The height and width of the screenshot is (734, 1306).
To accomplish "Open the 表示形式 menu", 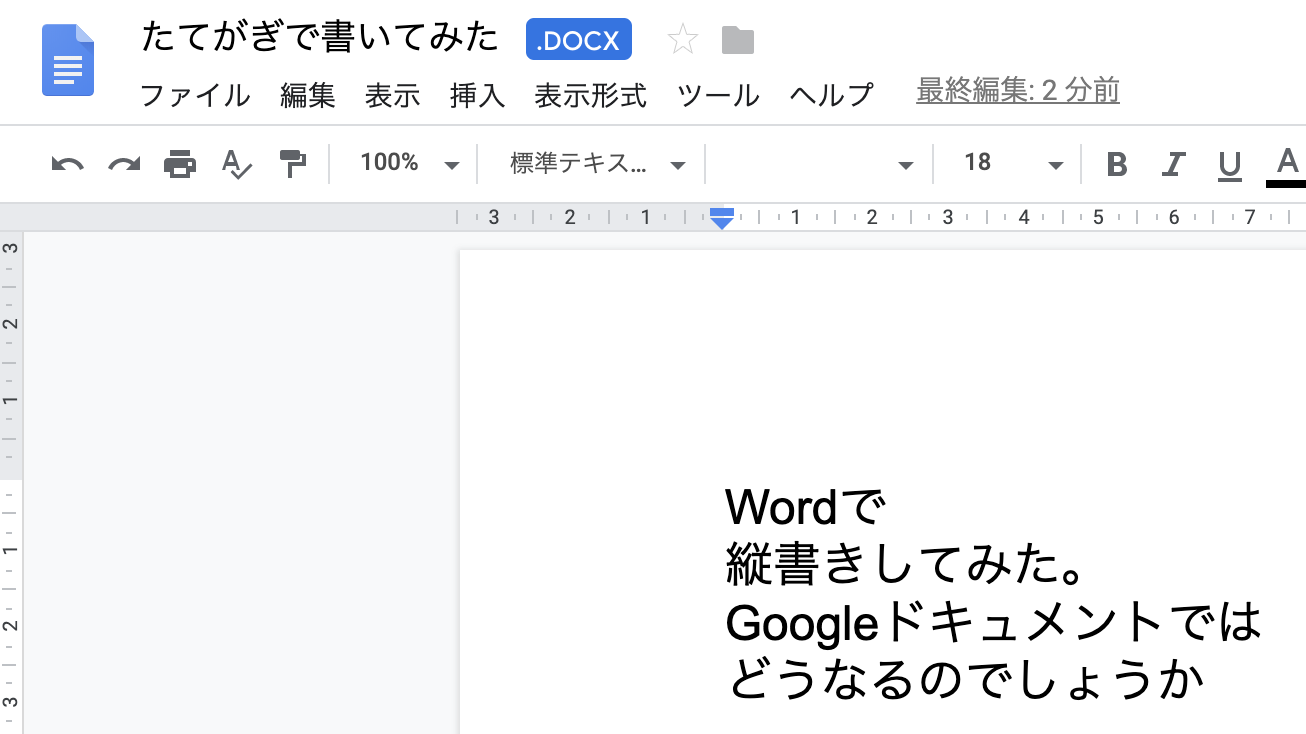I will pos(590,96).
